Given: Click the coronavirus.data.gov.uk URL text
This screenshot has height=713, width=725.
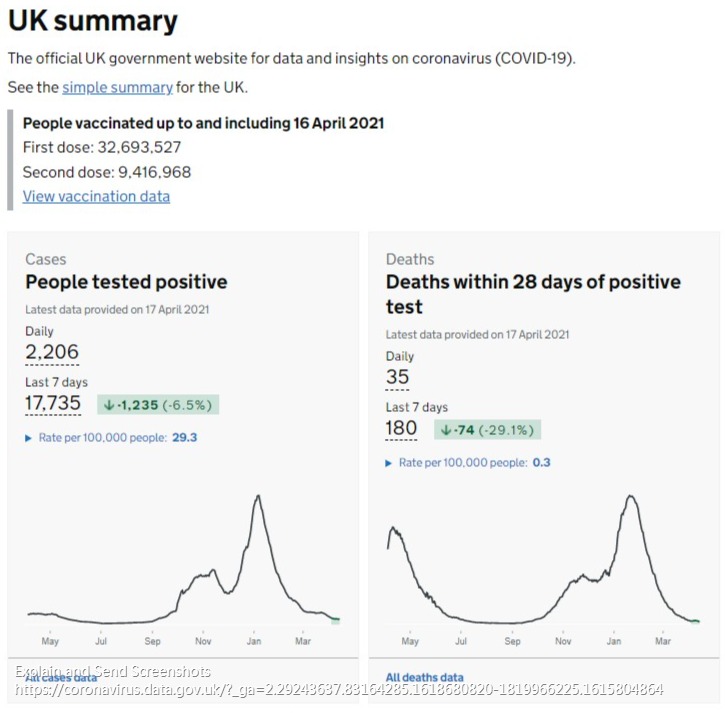Looking at the screenshot, I should pos(340,690).
